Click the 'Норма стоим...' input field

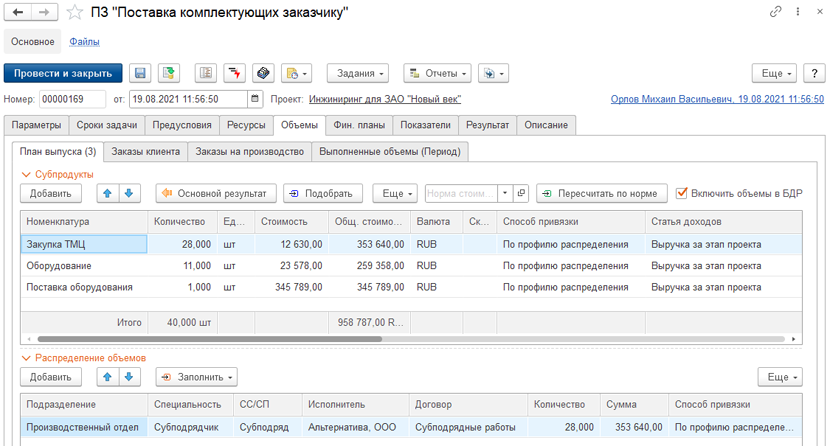pos(462,194)
